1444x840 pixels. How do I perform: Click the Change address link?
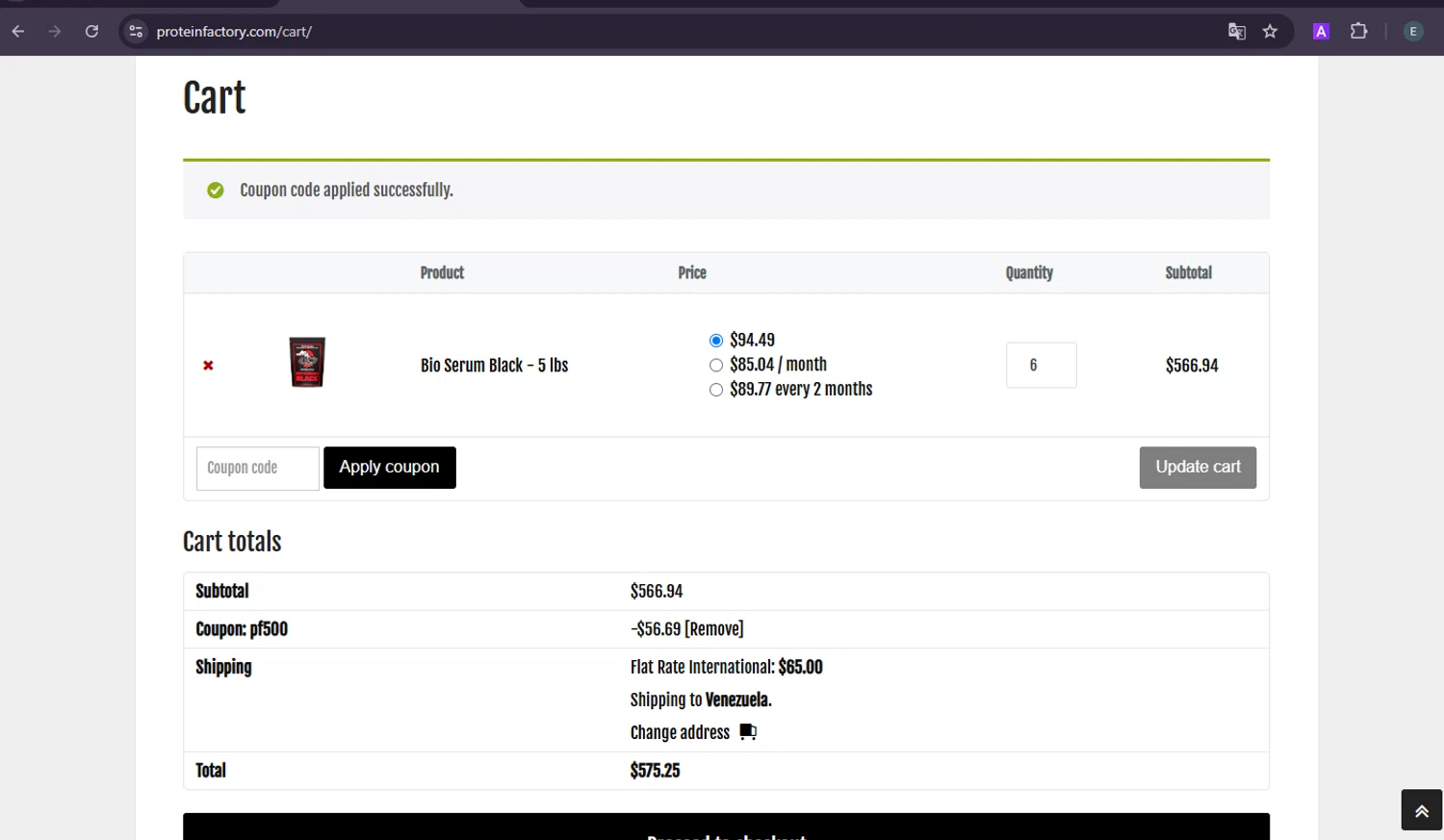[x=680, y=733]
